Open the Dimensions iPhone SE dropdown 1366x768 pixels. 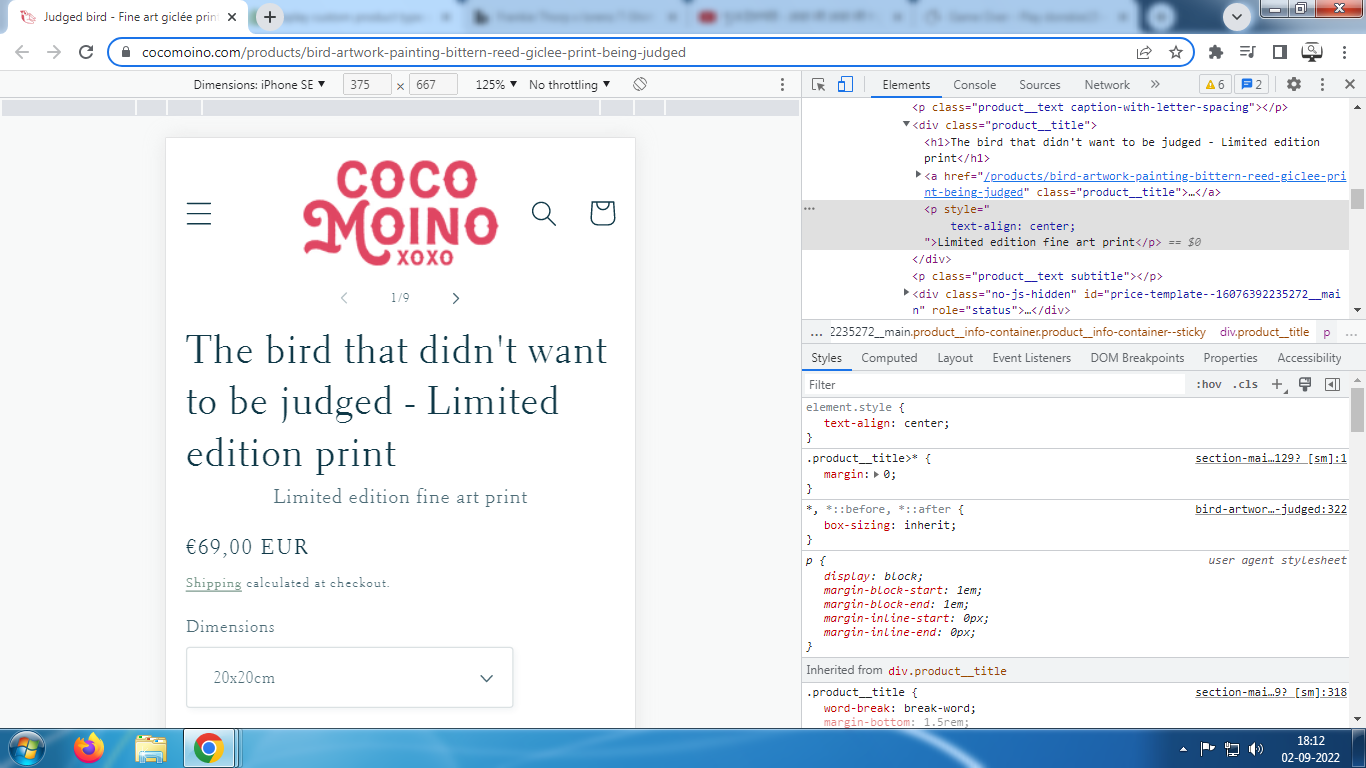pos(259,85)
